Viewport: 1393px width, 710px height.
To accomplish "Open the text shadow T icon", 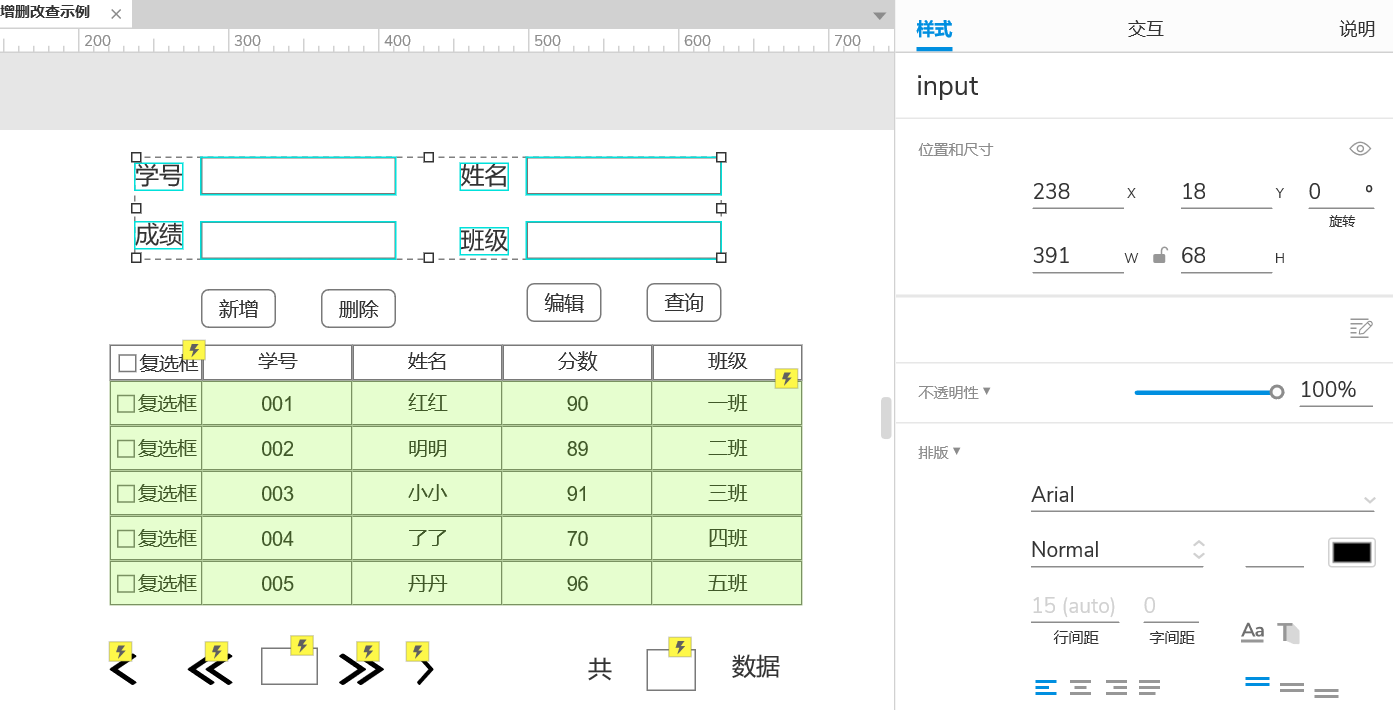I will point(1289,633).
